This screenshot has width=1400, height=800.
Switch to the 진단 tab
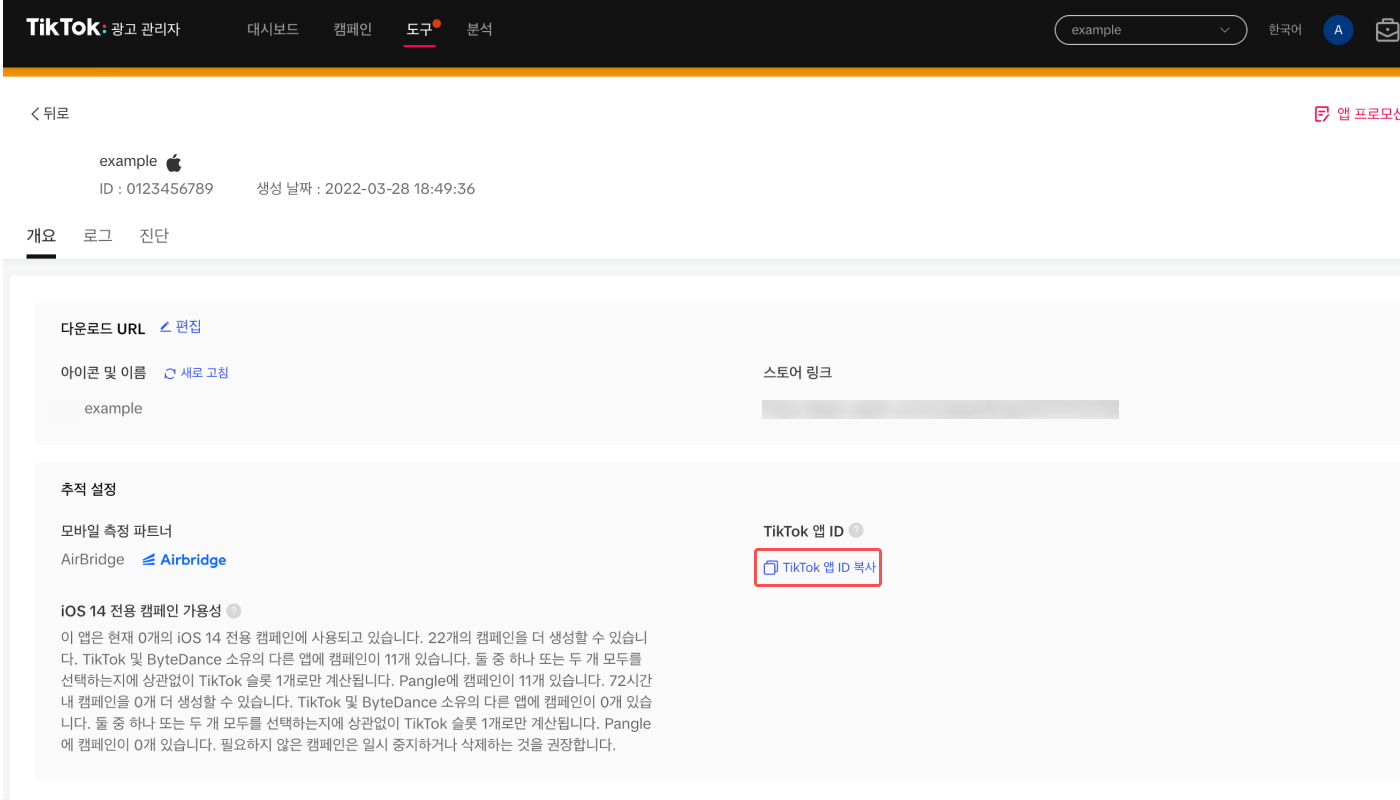[154, 236]
